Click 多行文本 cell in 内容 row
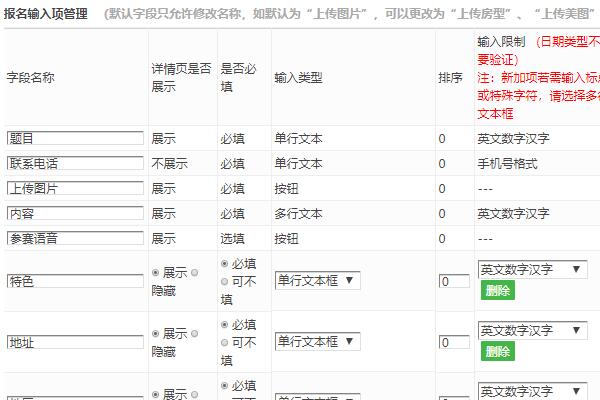The width and height of the screenshot is (600, 400). 298,214
